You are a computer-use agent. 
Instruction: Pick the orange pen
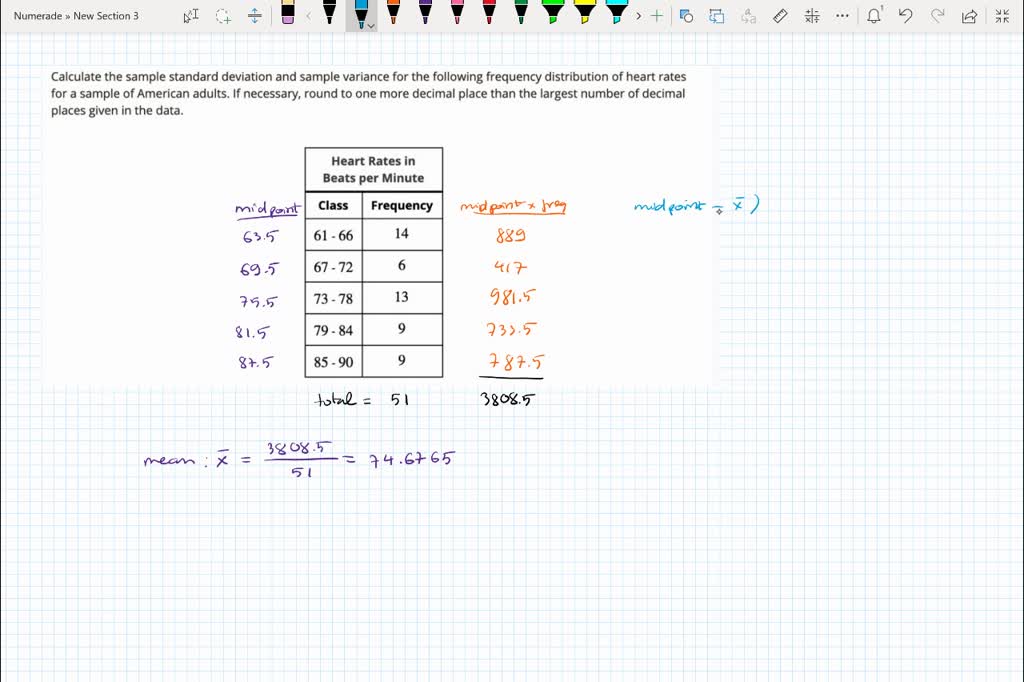coord(393,13)
